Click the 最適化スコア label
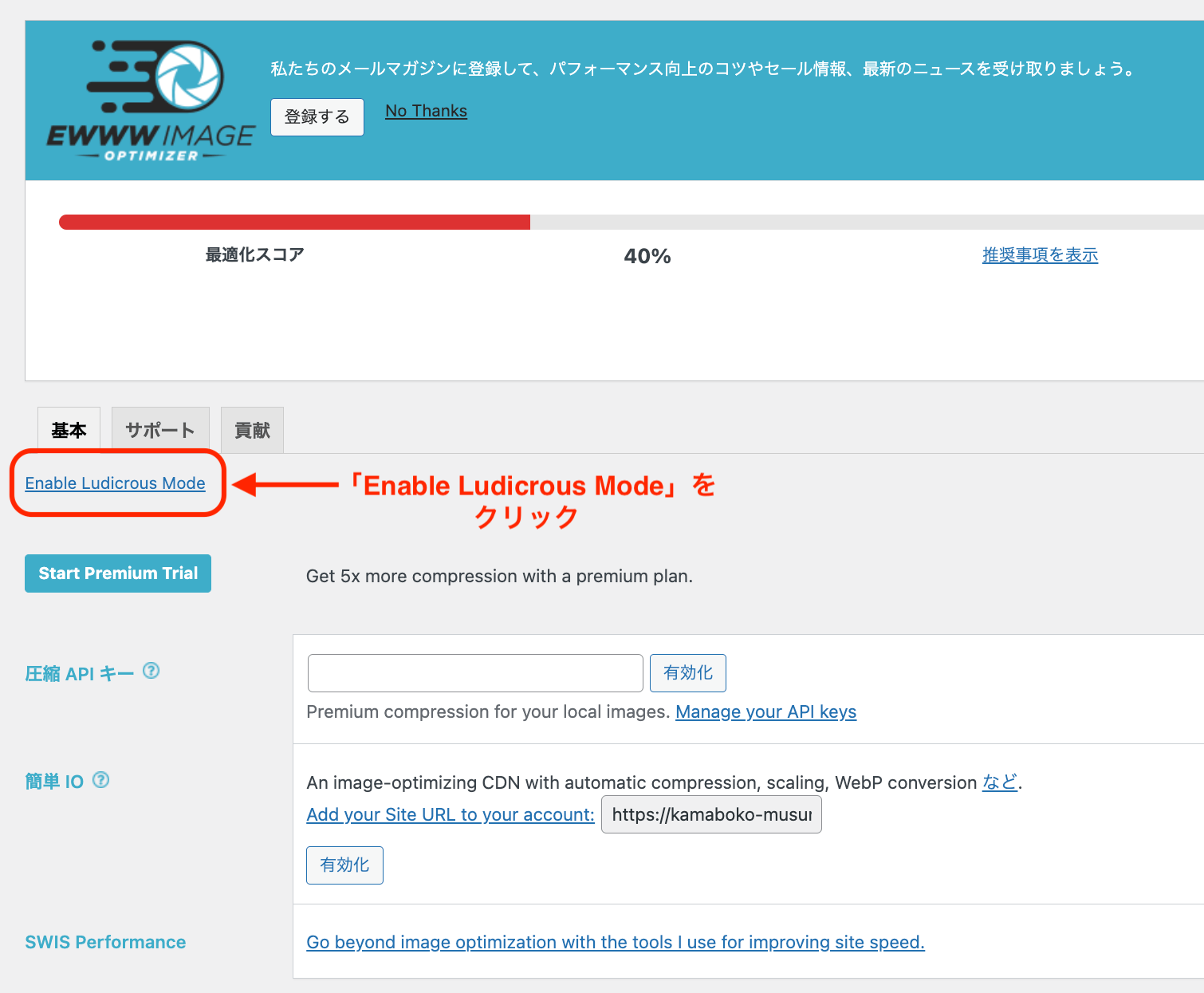The width and height of the screenshot is (1204, 993). pos(255,254)
